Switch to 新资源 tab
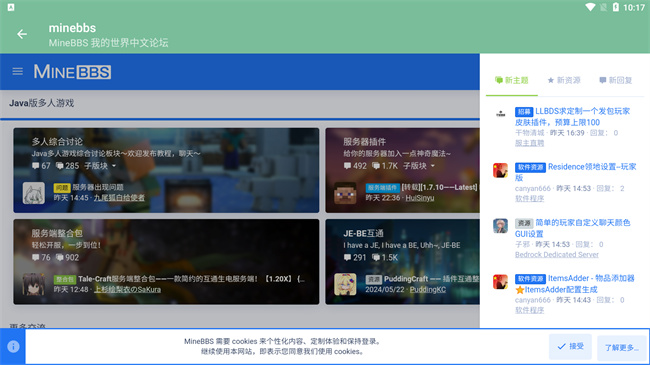This screenshot has height=365, width=650. [x=564, y=80]
